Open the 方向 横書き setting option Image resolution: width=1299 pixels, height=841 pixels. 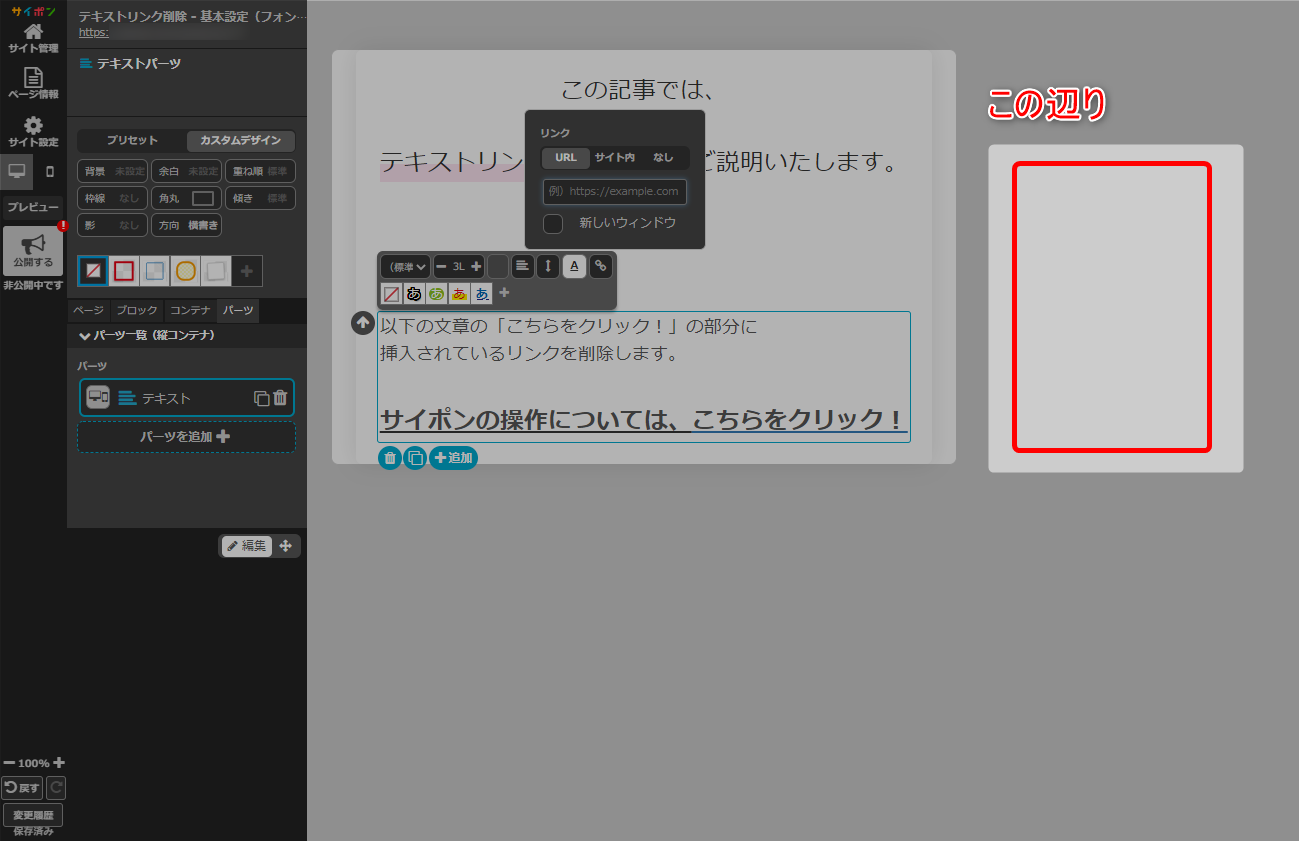pos(186,225)
